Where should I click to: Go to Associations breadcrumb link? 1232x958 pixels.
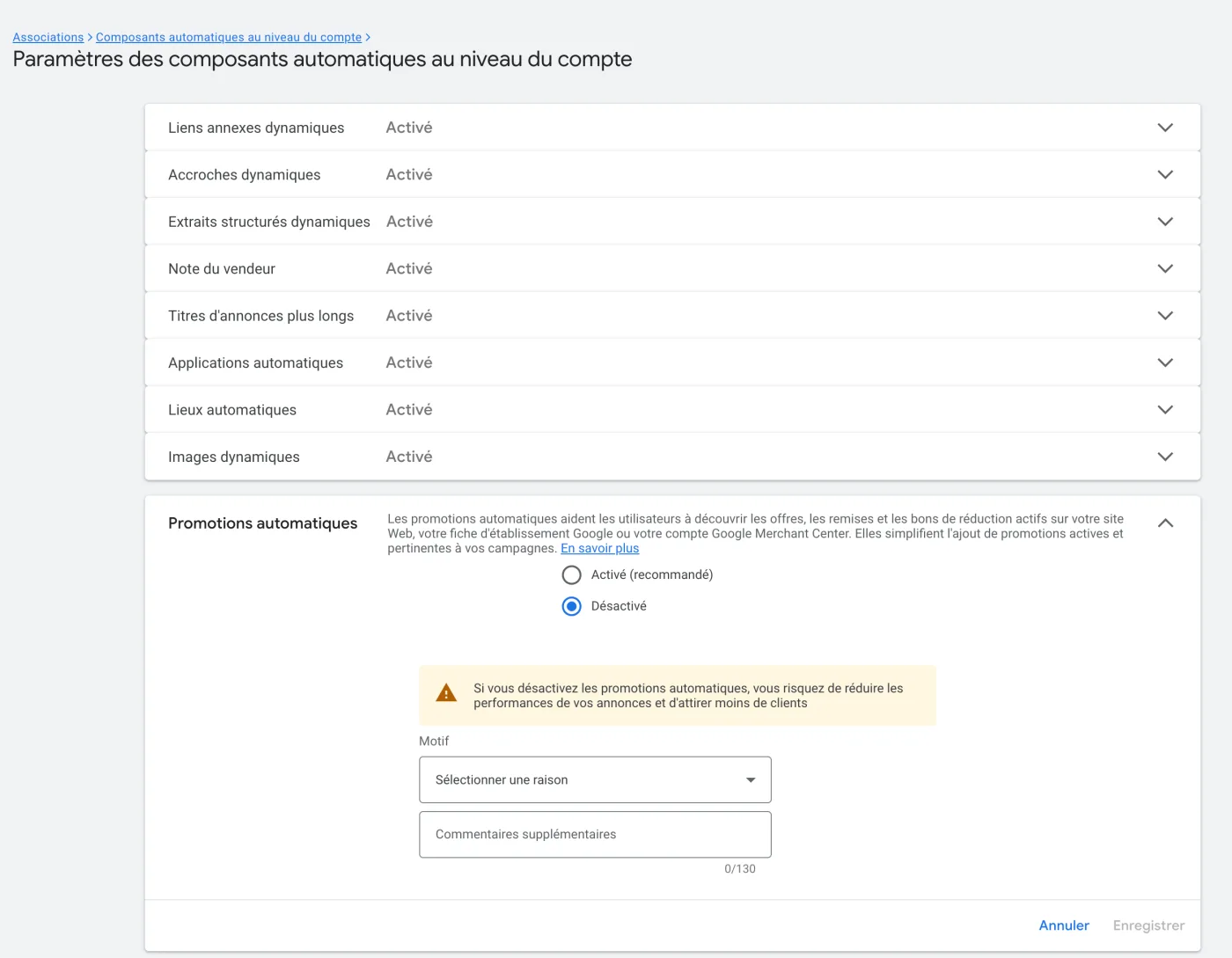tap(48, 37)
